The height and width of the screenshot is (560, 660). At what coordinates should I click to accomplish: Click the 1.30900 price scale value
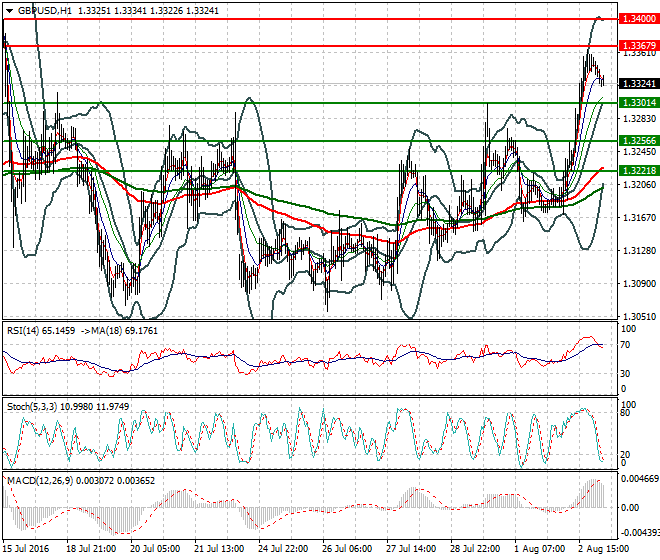click(x=639, y=284)
